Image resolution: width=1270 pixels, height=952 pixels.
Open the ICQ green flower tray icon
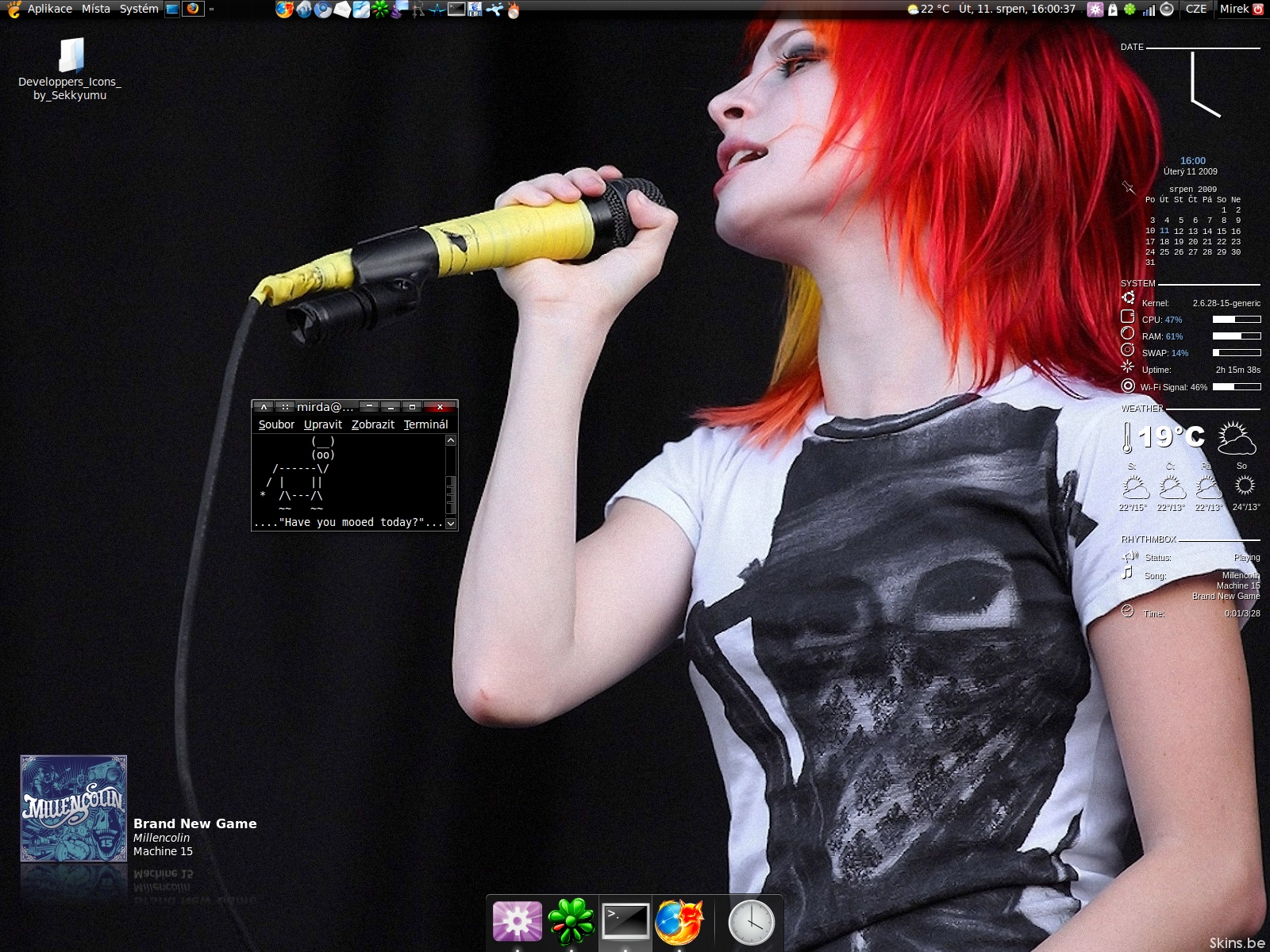point(1130,10)
